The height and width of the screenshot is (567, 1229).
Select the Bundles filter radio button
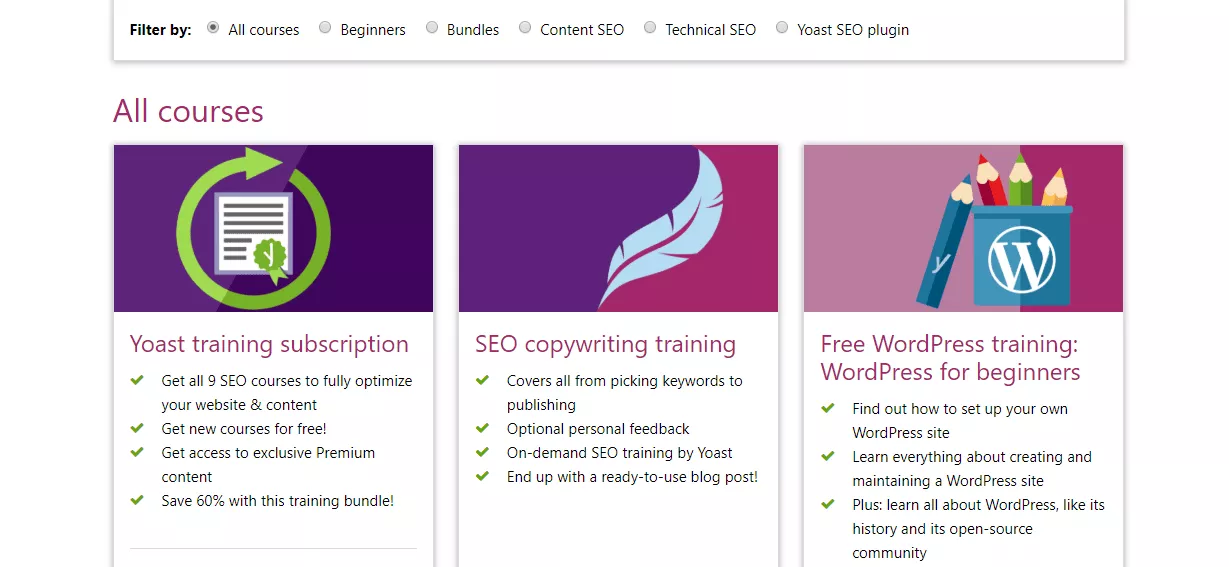pyautogui.click(x=432, y=28)
